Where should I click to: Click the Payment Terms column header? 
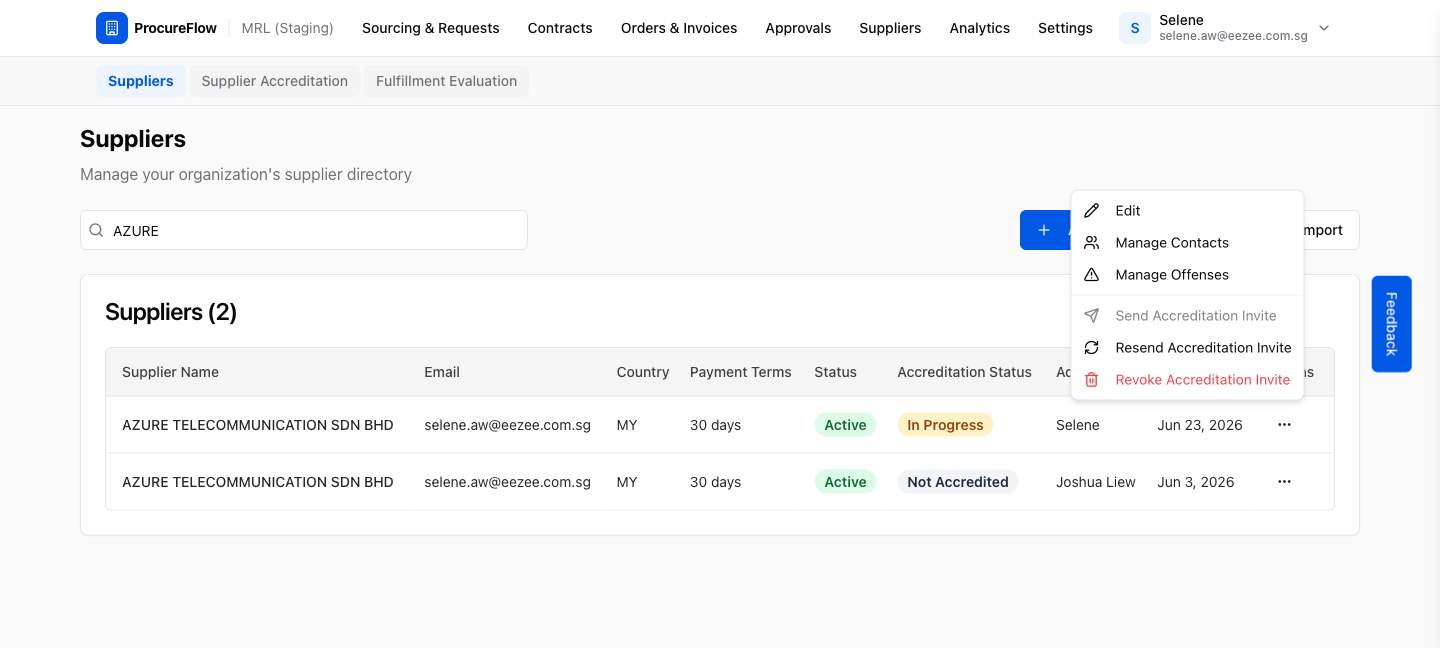click(741, 372)
